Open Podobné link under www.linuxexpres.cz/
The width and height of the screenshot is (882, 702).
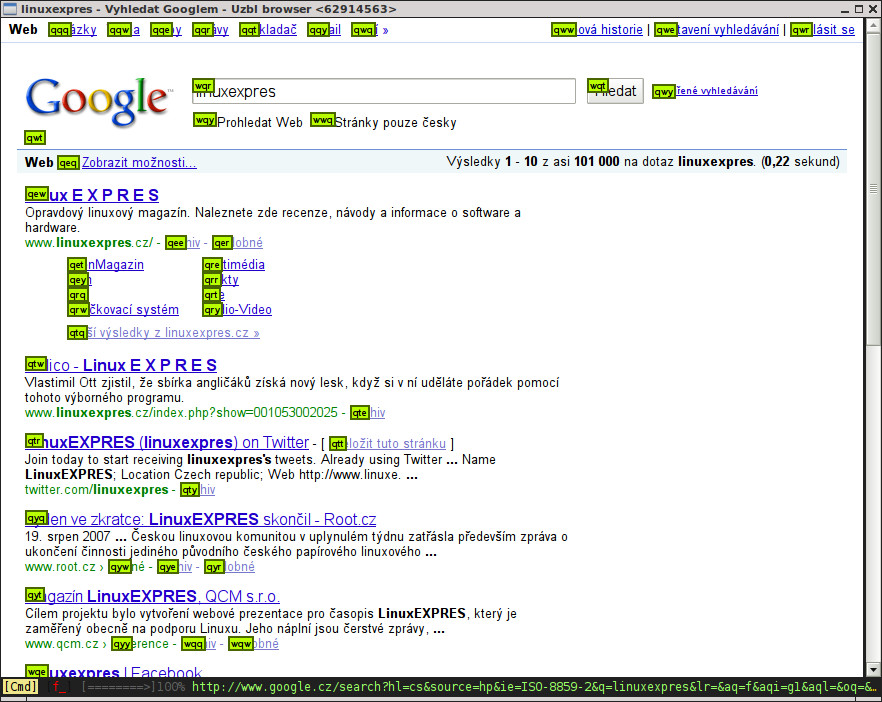click(237, 242)
